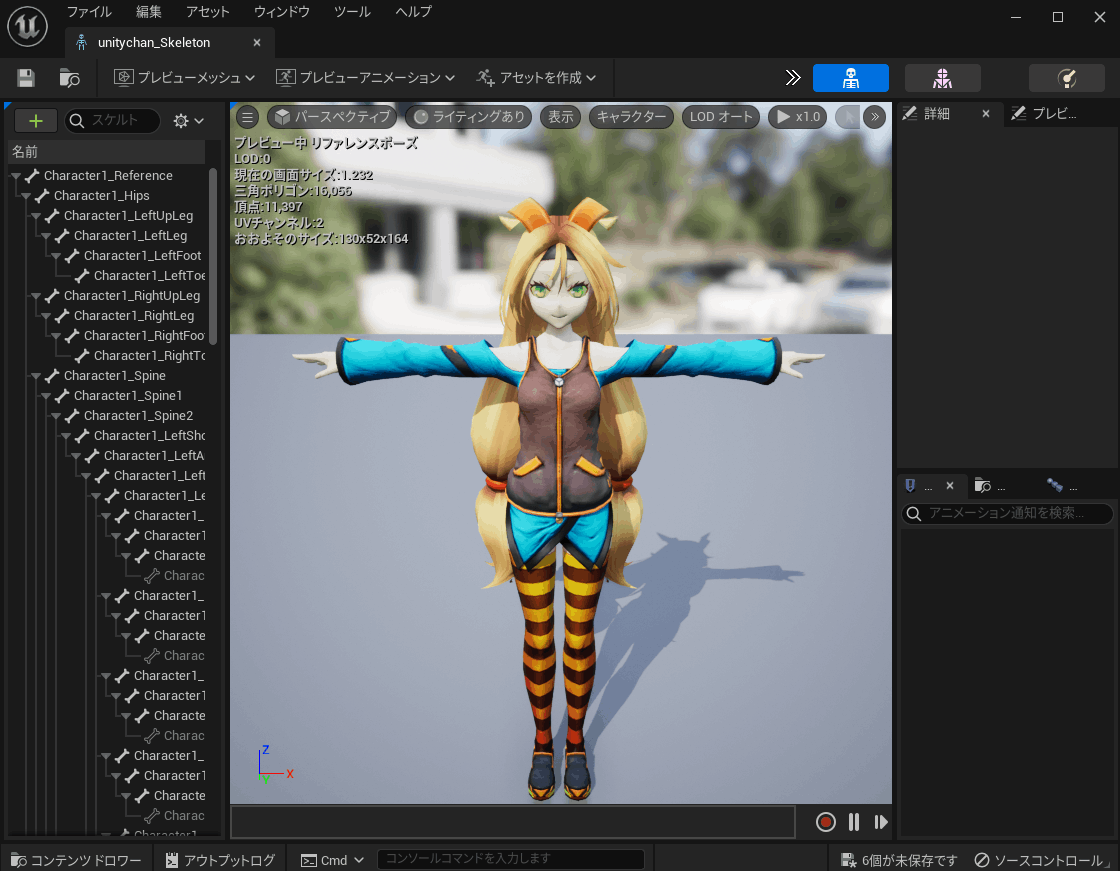
Task: Collapse the Character1_Reference tree node
Action: [x=15, y=176]
